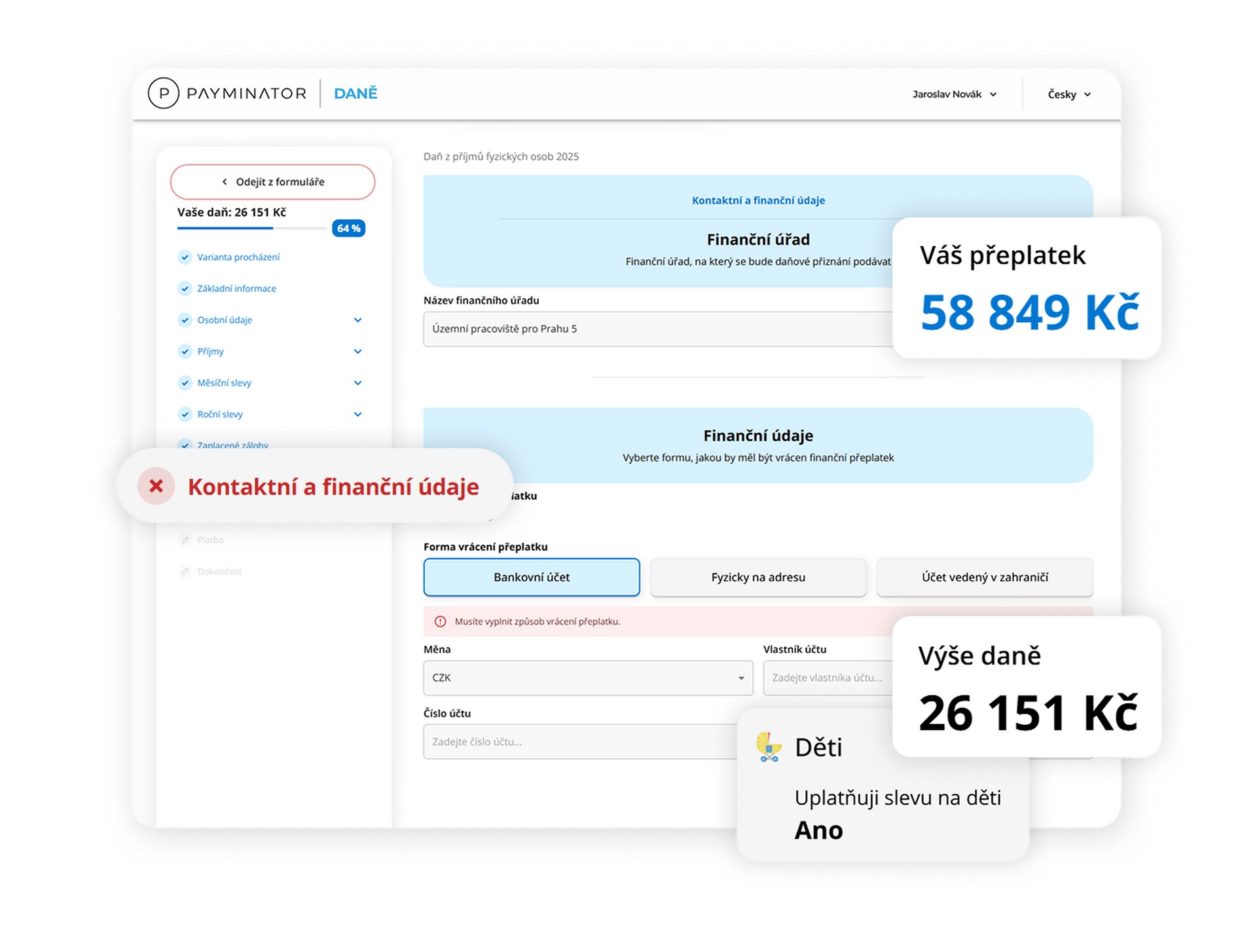Click checkmark icon beside Varianta procházení
Screen dimensions: 1257x952
[x=185, y=257]
